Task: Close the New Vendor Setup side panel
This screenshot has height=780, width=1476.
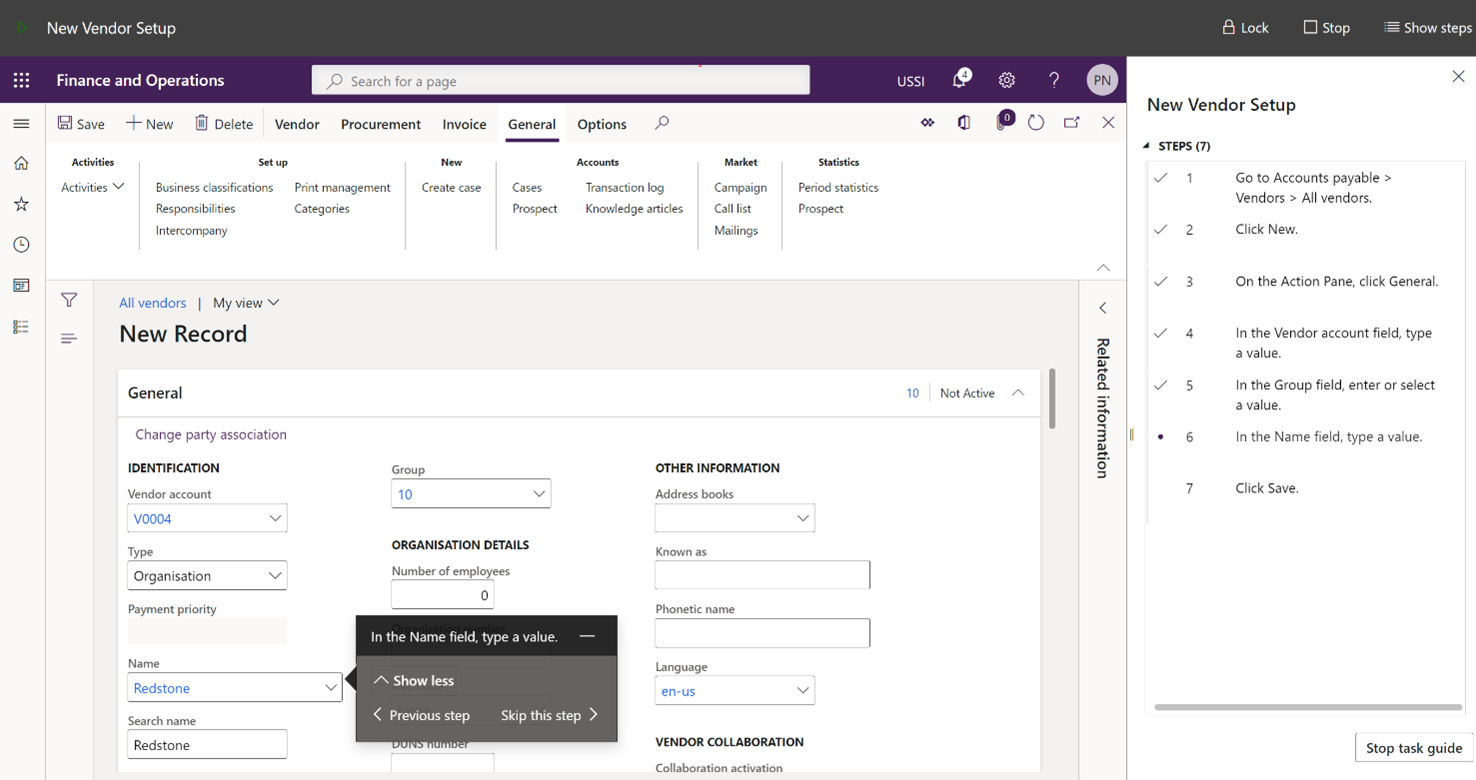Action: pyautogui.click(x=1458, y=77)
